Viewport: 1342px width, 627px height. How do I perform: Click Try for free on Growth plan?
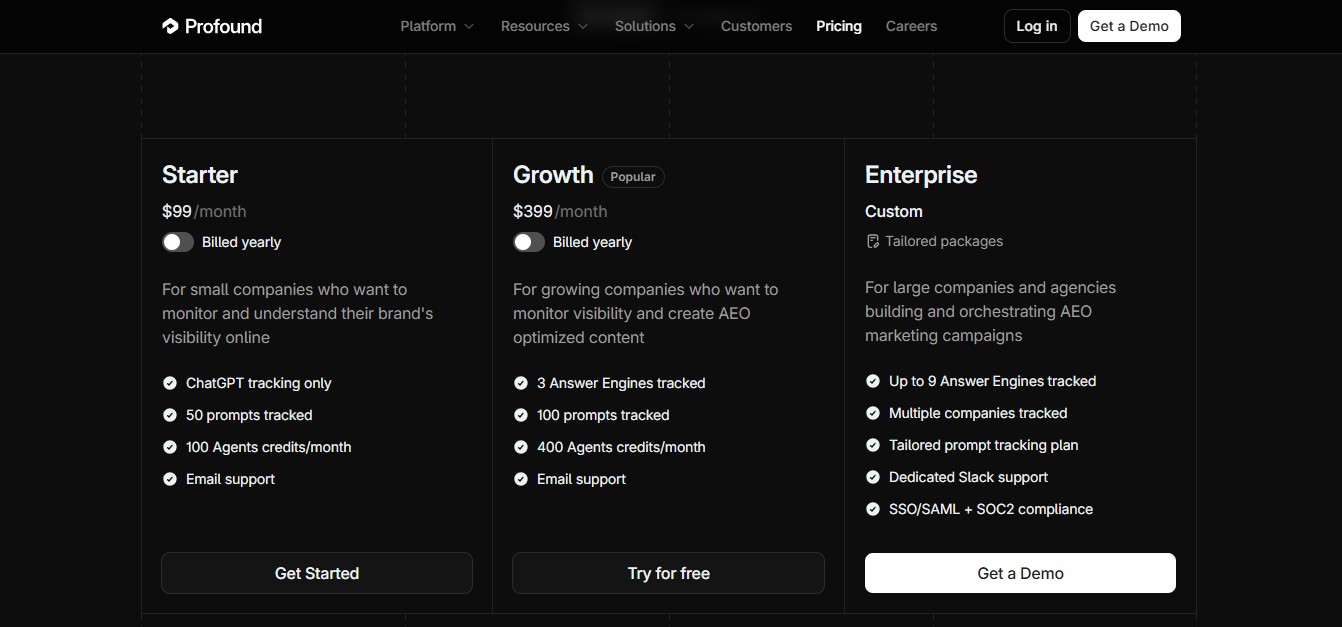[668, 573]
